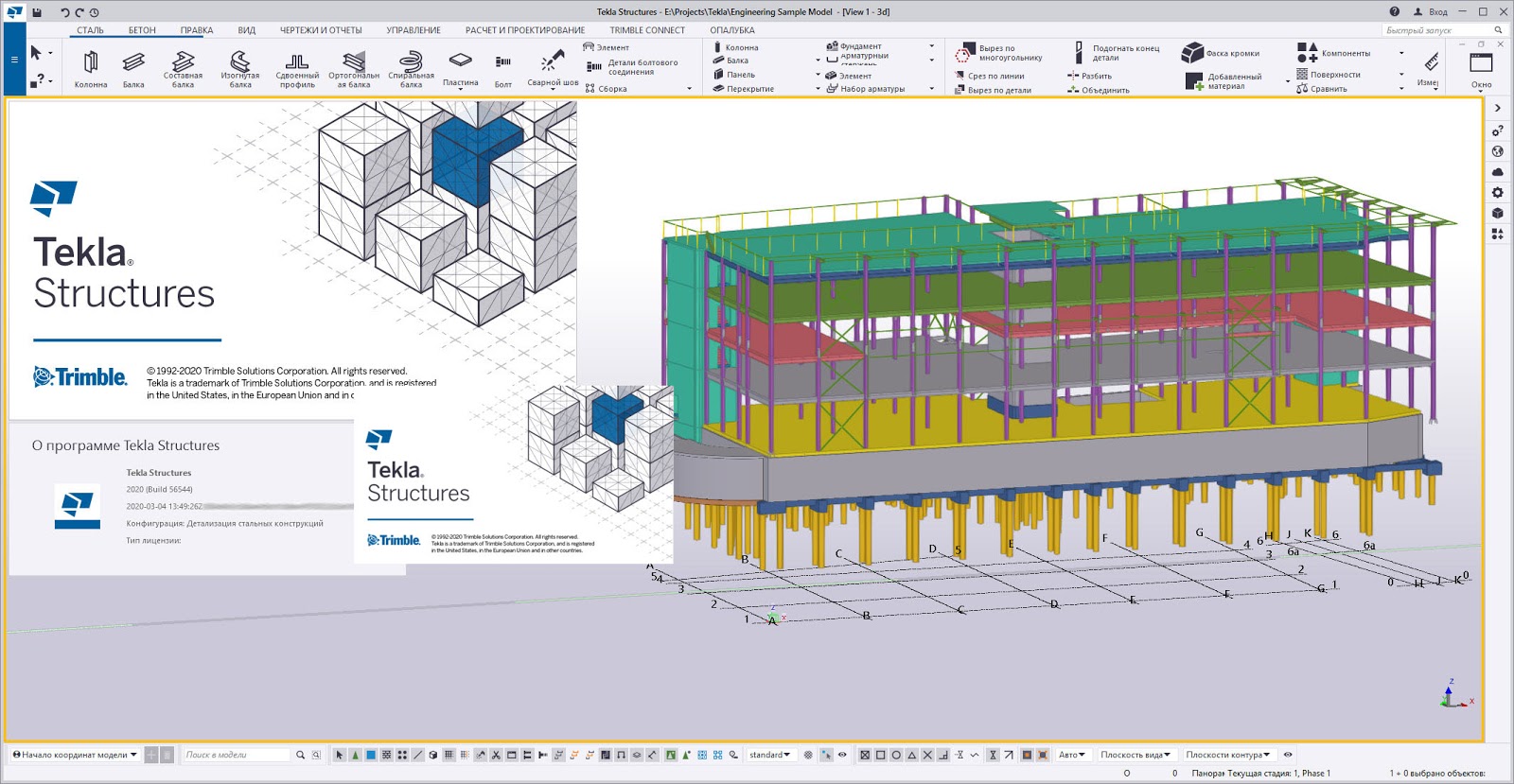Click the Вырез по многоугольнику tool

[999, 53]
